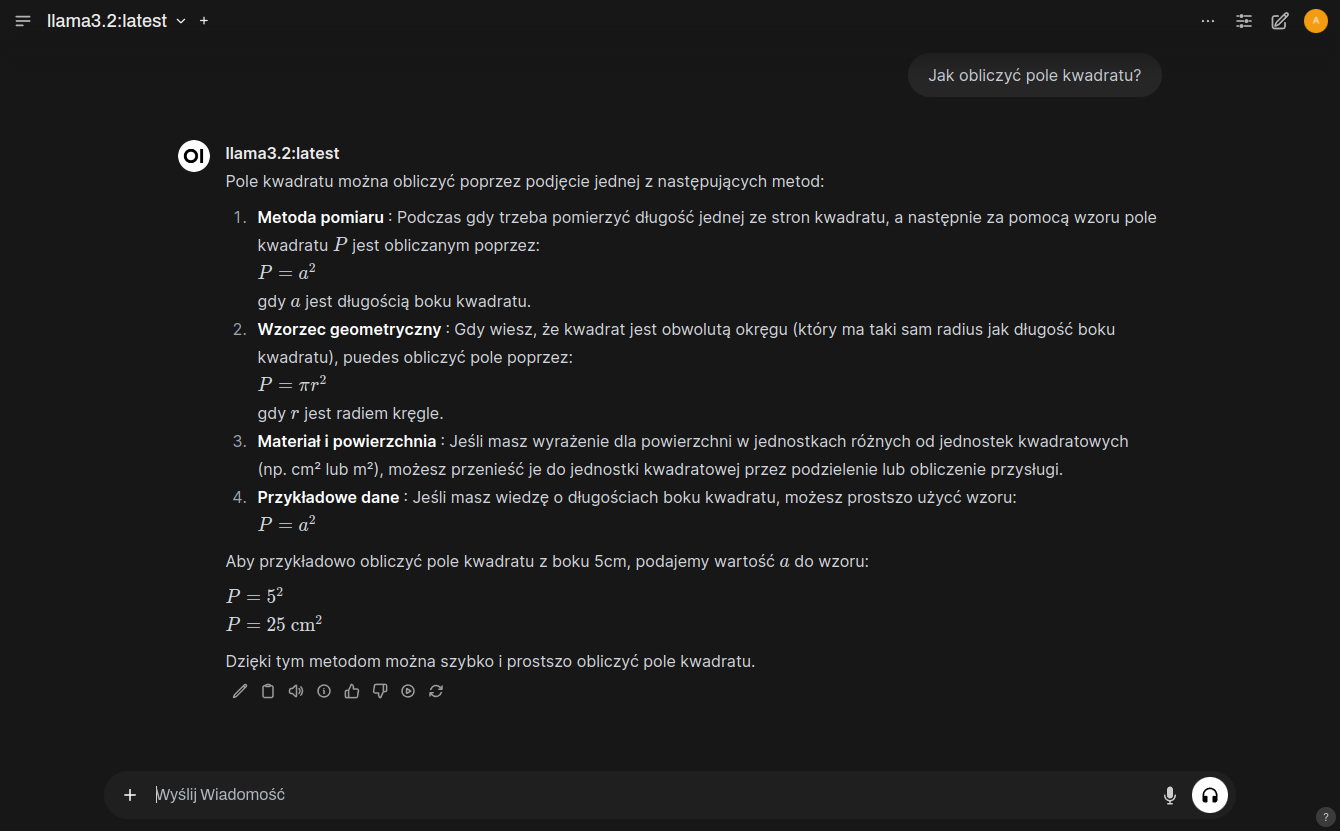This screenshot has width=1340, height=831.
Task: Click the bold 'Wzorzec geometryczny' text
Action: click(349, 329)
